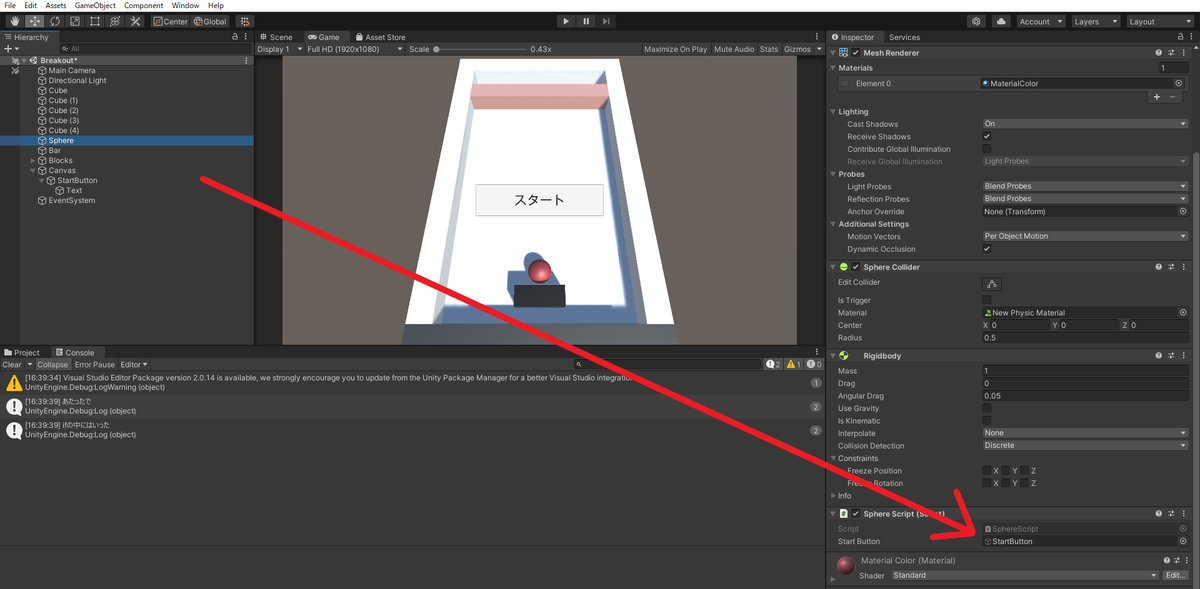This screenshot has width=1200, height=589.
Task: Toggle Mute Audio in Game view
Action: (734, 49)
